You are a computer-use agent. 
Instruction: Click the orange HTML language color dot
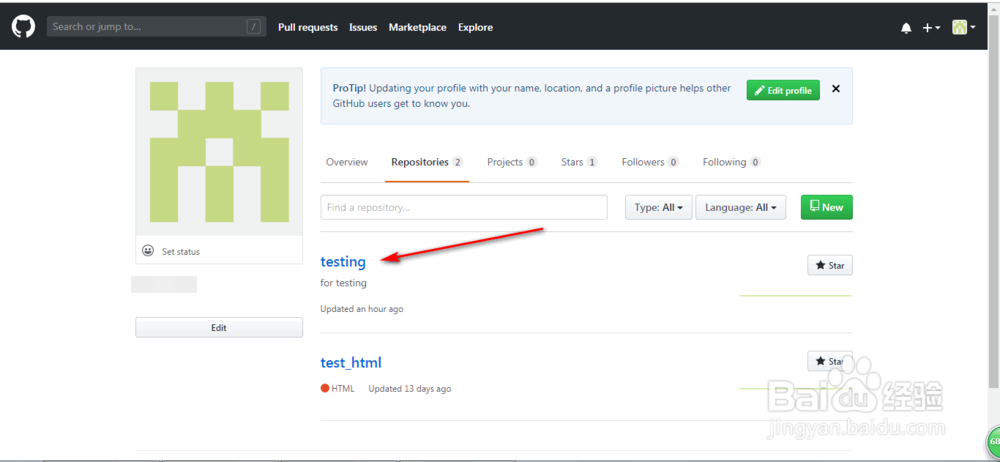[x=325, y=388]
